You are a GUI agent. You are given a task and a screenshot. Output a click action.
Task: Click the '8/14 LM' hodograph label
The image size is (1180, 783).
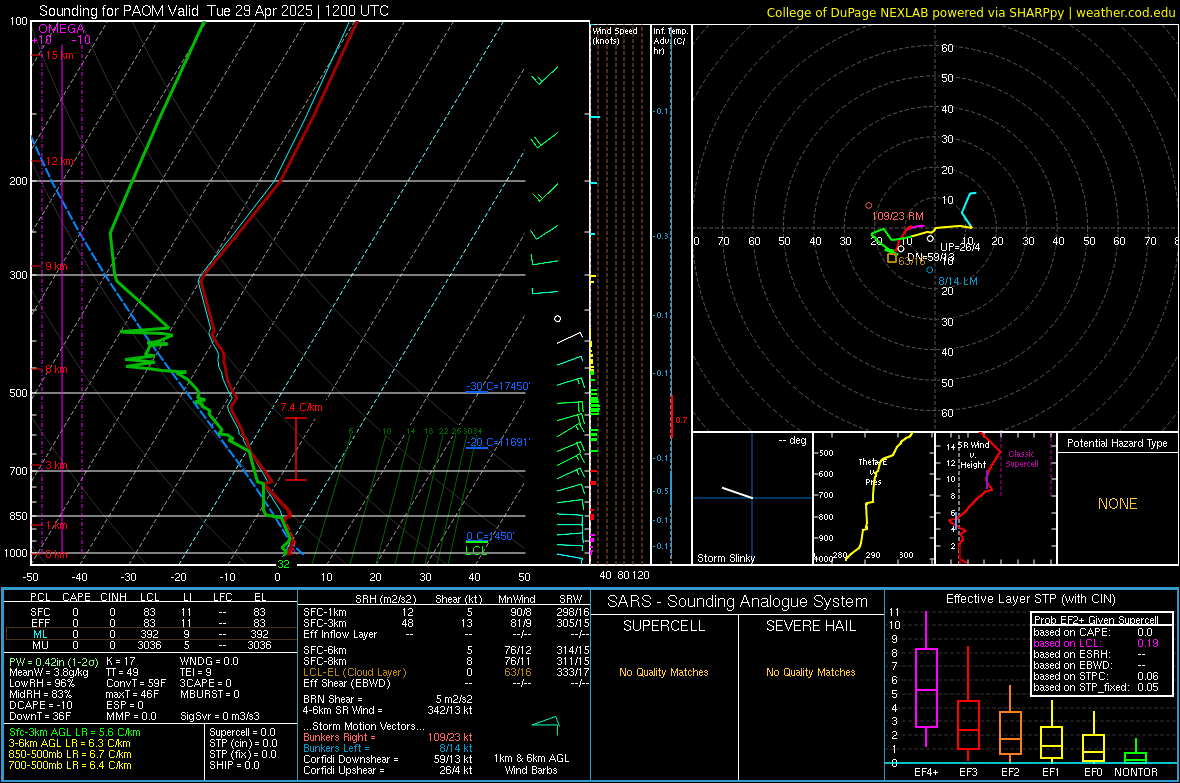coord(958,281)
